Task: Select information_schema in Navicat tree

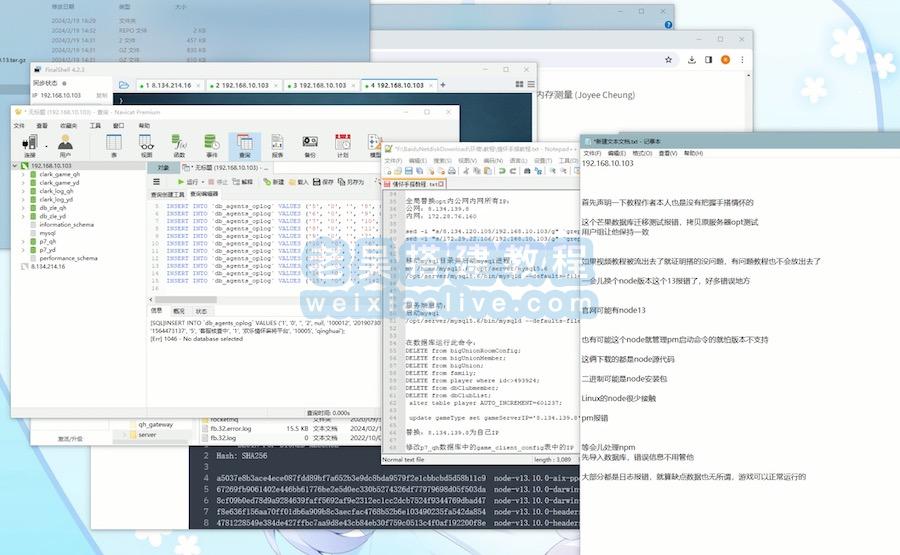Action: [x=66, y=224]
